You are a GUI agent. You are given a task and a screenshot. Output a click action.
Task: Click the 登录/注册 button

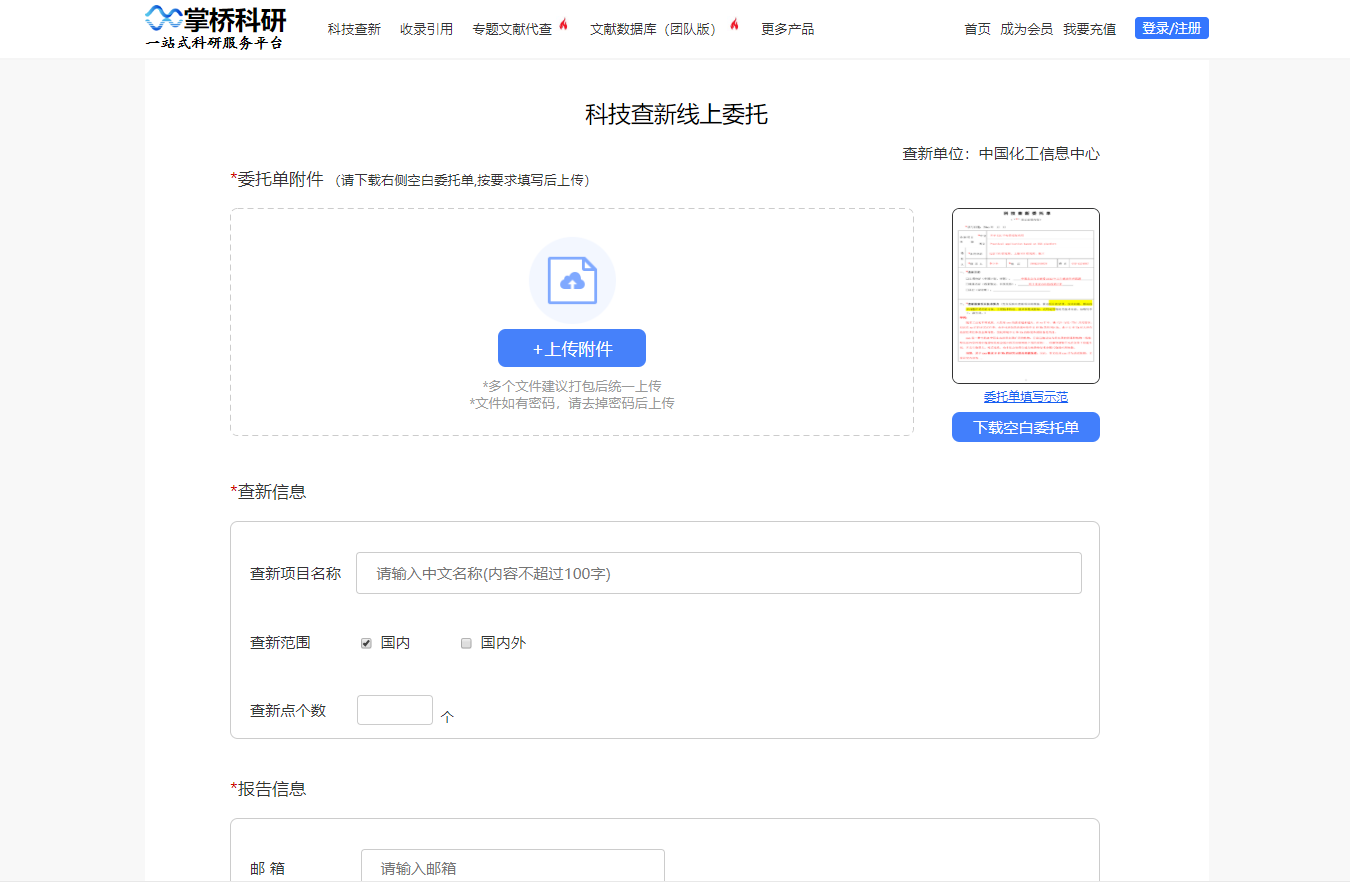click(x=1172, y=28)
